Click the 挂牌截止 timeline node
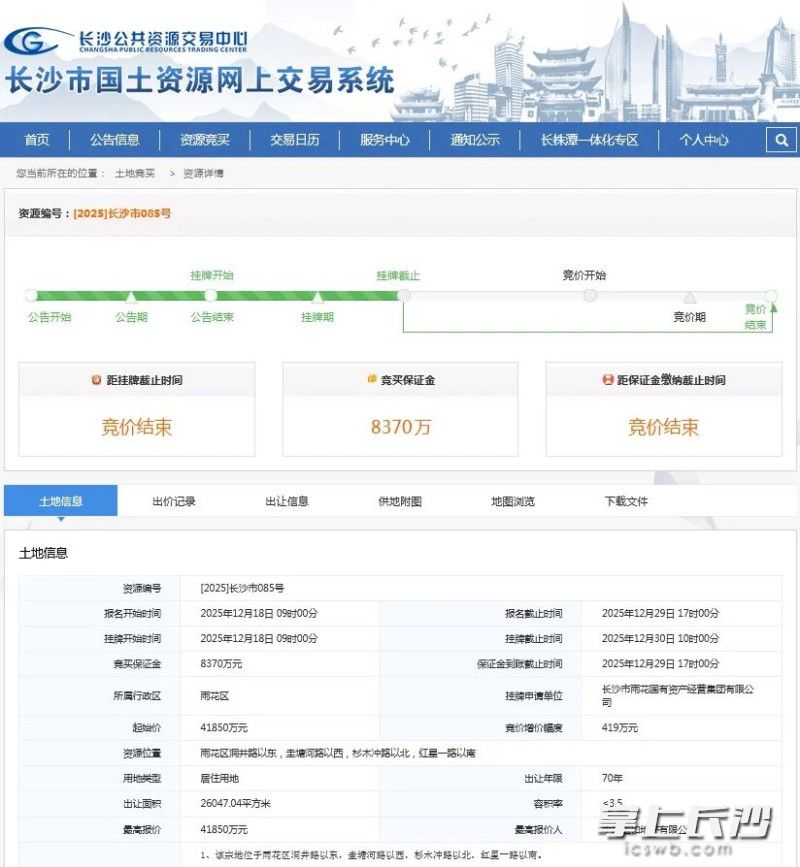Viewport: 800px width, 867px height. click(x=403, y=295)
